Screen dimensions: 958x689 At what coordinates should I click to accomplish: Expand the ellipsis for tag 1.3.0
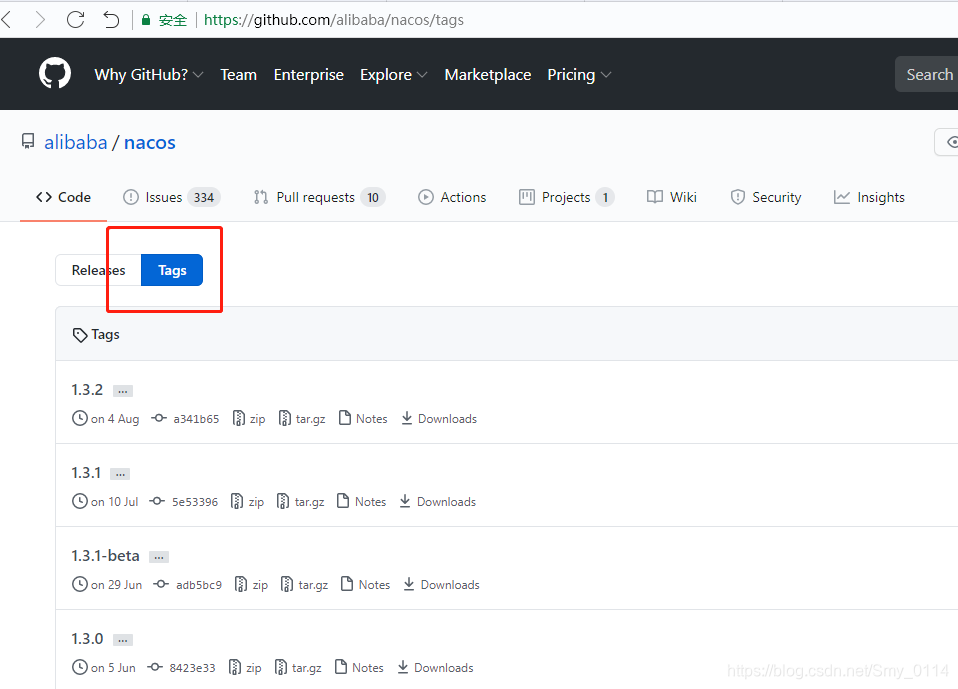point(123,640)
